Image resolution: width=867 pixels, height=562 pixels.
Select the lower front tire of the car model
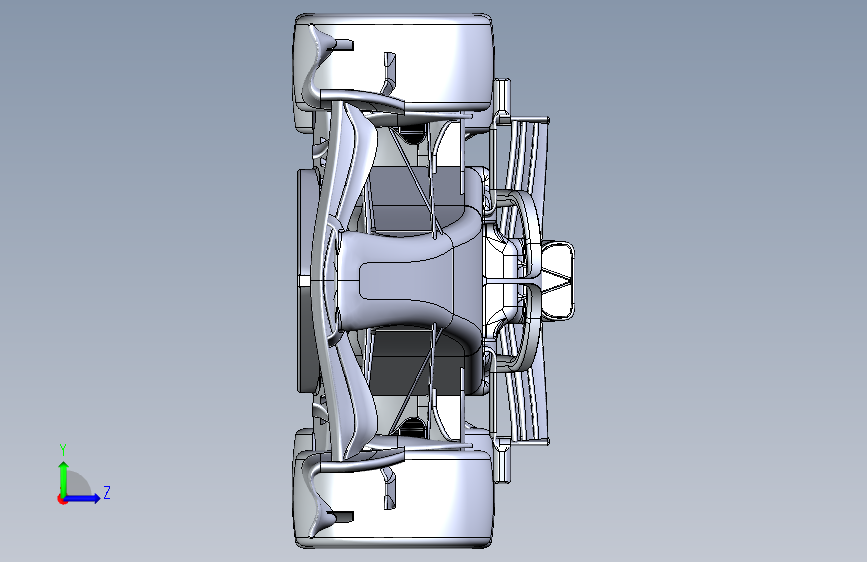pyautogui.click(x=394, y=497)
